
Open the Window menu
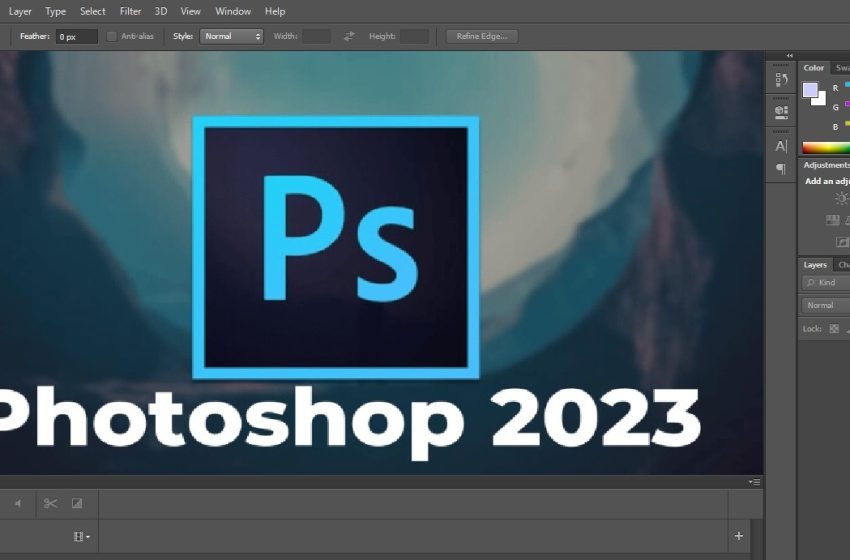click(x=233, y=11)
